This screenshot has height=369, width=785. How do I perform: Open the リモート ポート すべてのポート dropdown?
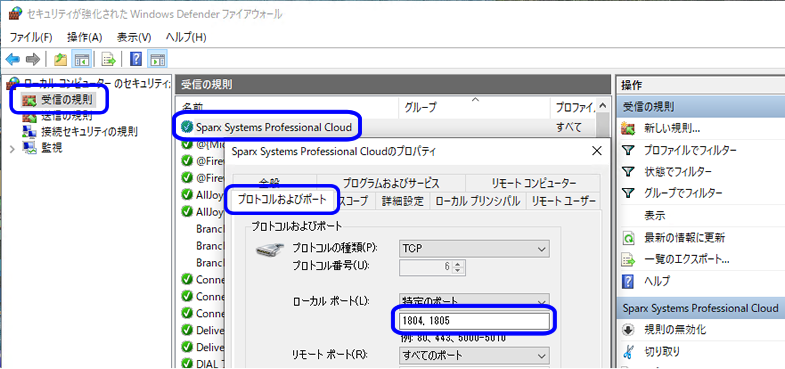[x=474, y=355]
